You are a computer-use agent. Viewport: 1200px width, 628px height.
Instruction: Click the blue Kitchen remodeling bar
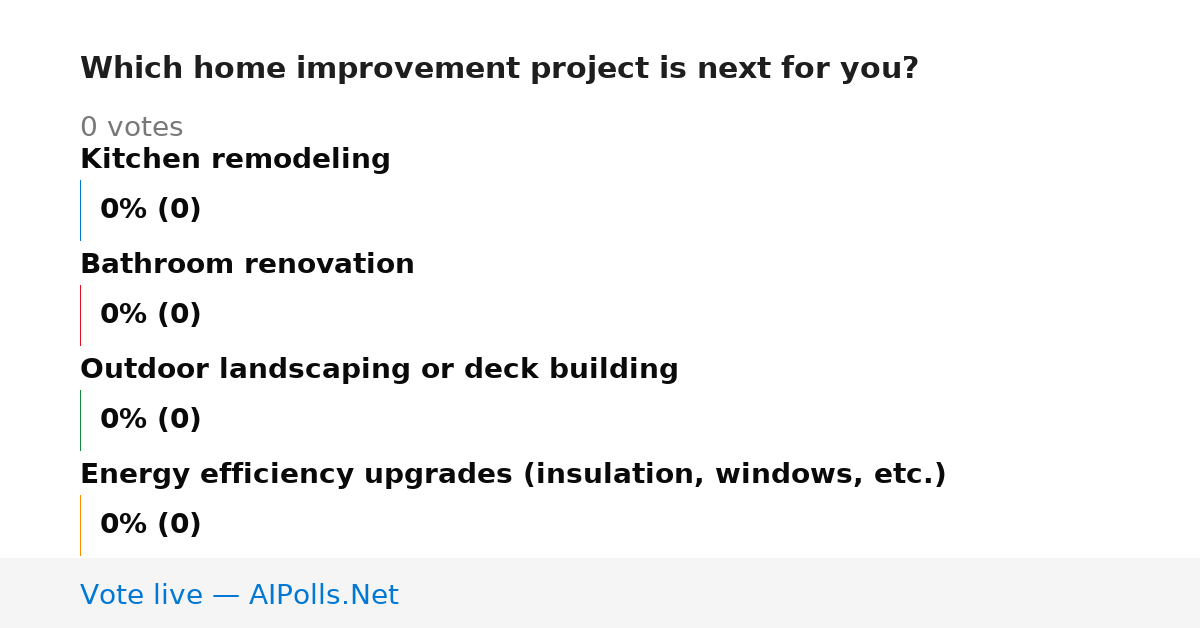(80, 210)
